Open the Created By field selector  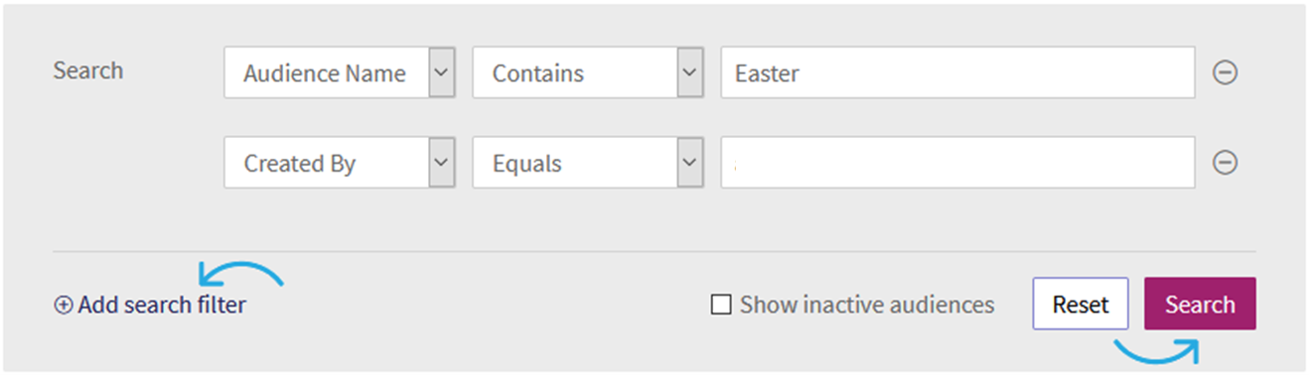click(x=340, y=163)
